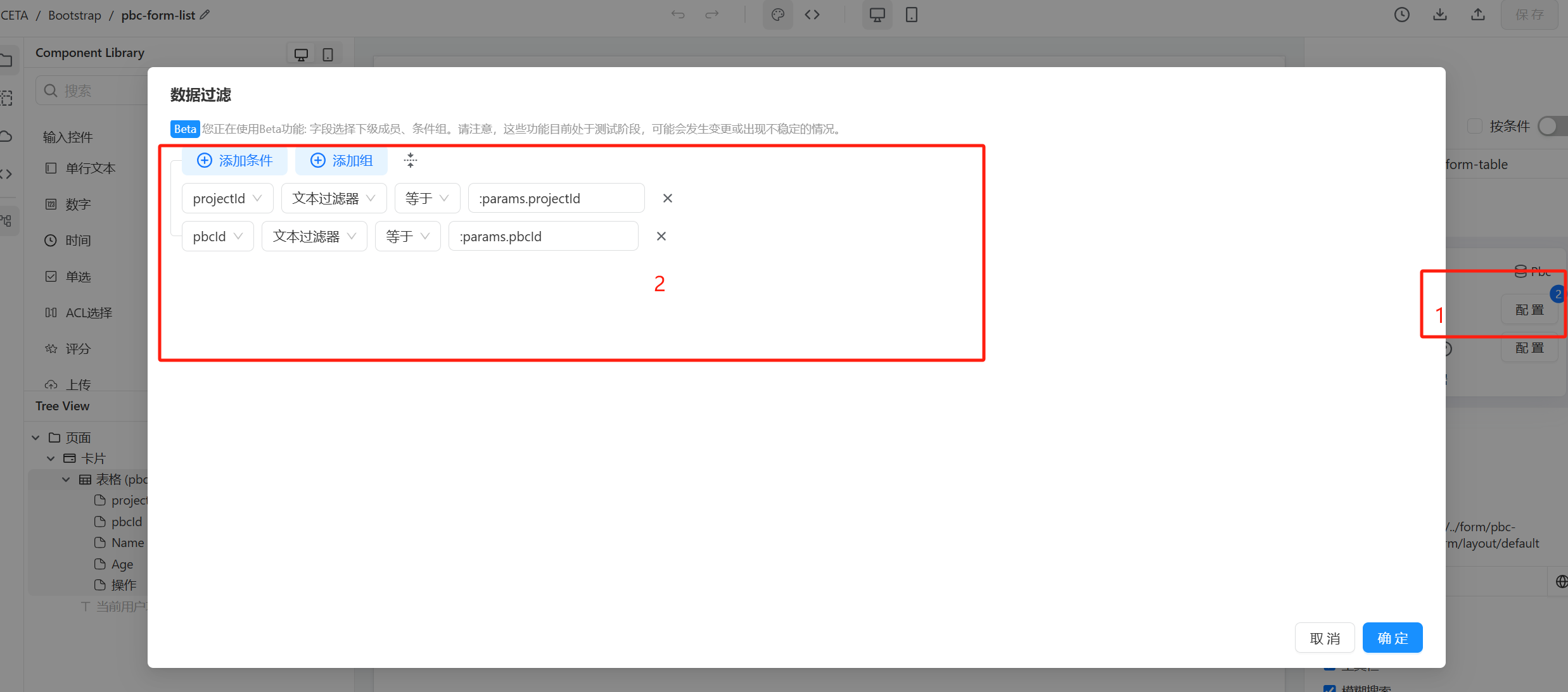Click the 配置 button with badge 2
This screenshot has width=1568, height=692.
[x=1529, y=310]
